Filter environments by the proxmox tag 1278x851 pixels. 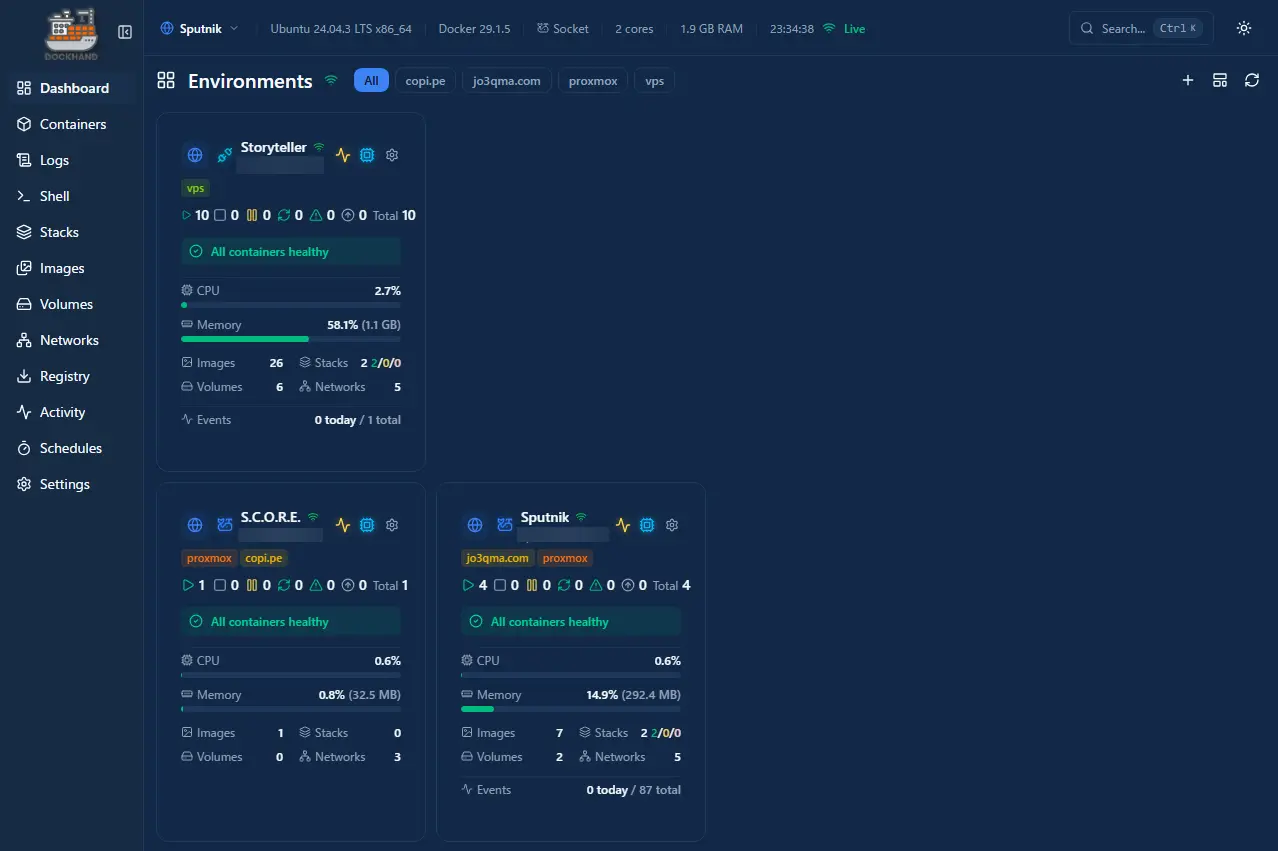pyautogui.click(x=592, y=80)
